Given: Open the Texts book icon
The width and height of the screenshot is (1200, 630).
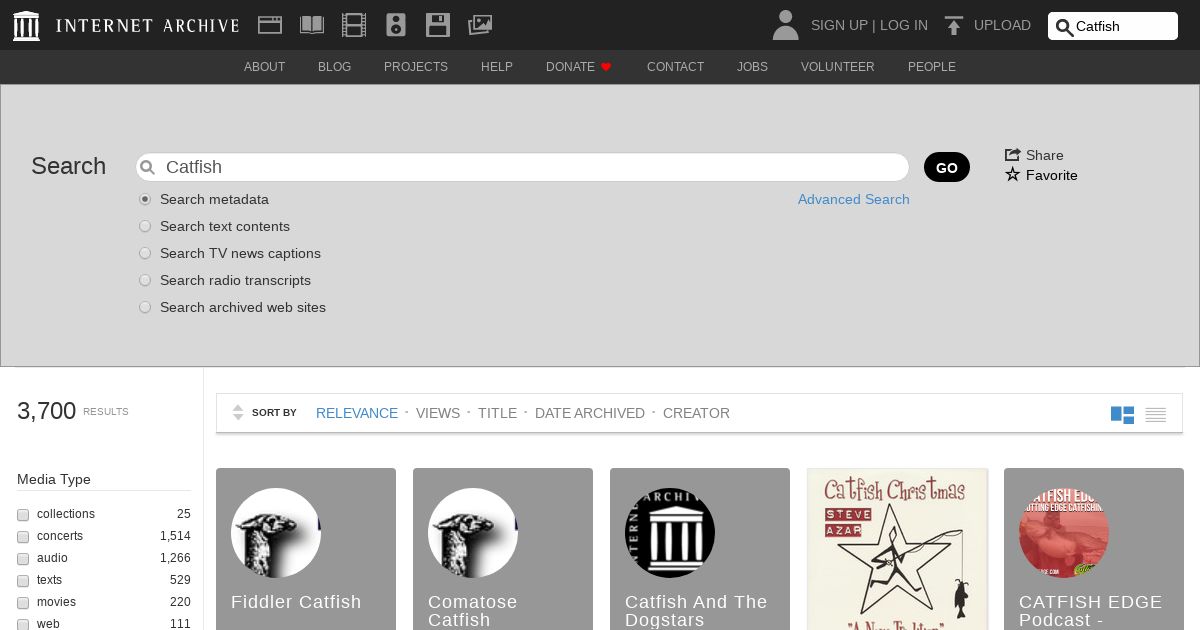Looking at the screenshot, I should click(x=312, y=25).
